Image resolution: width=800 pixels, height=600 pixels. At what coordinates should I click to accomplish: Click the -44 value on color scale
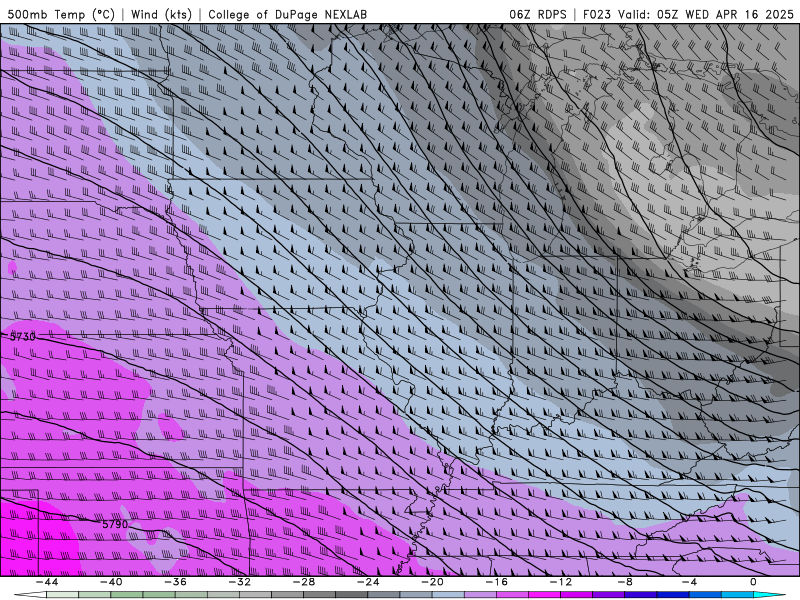47,582
